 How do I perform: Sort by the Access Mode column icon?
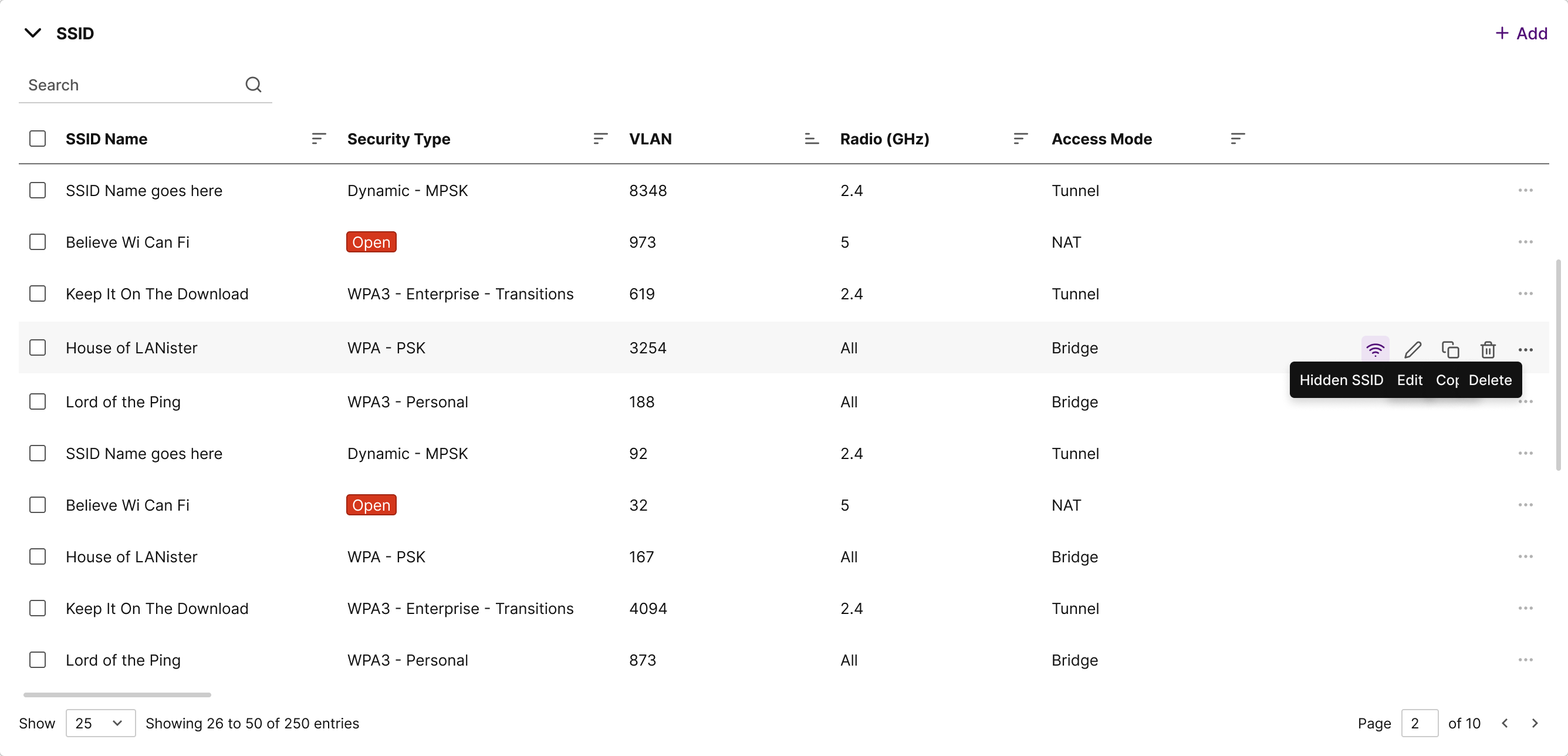click(x=1237, y=139)
